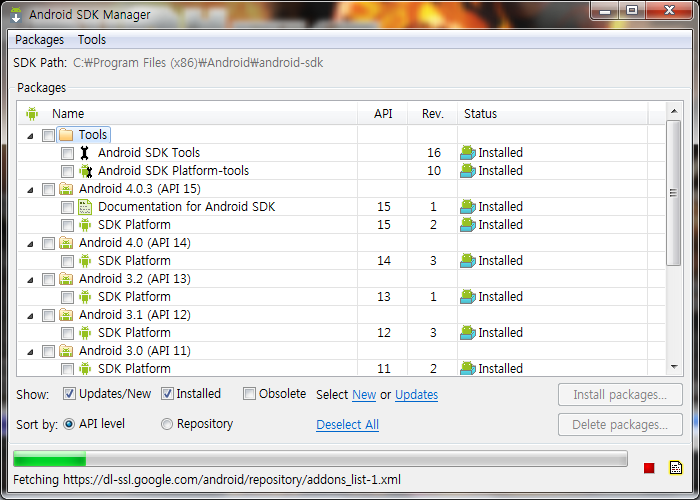Click the New link to select new packages
This screenshot has width=700, height=500.
[x=364, y=395]
